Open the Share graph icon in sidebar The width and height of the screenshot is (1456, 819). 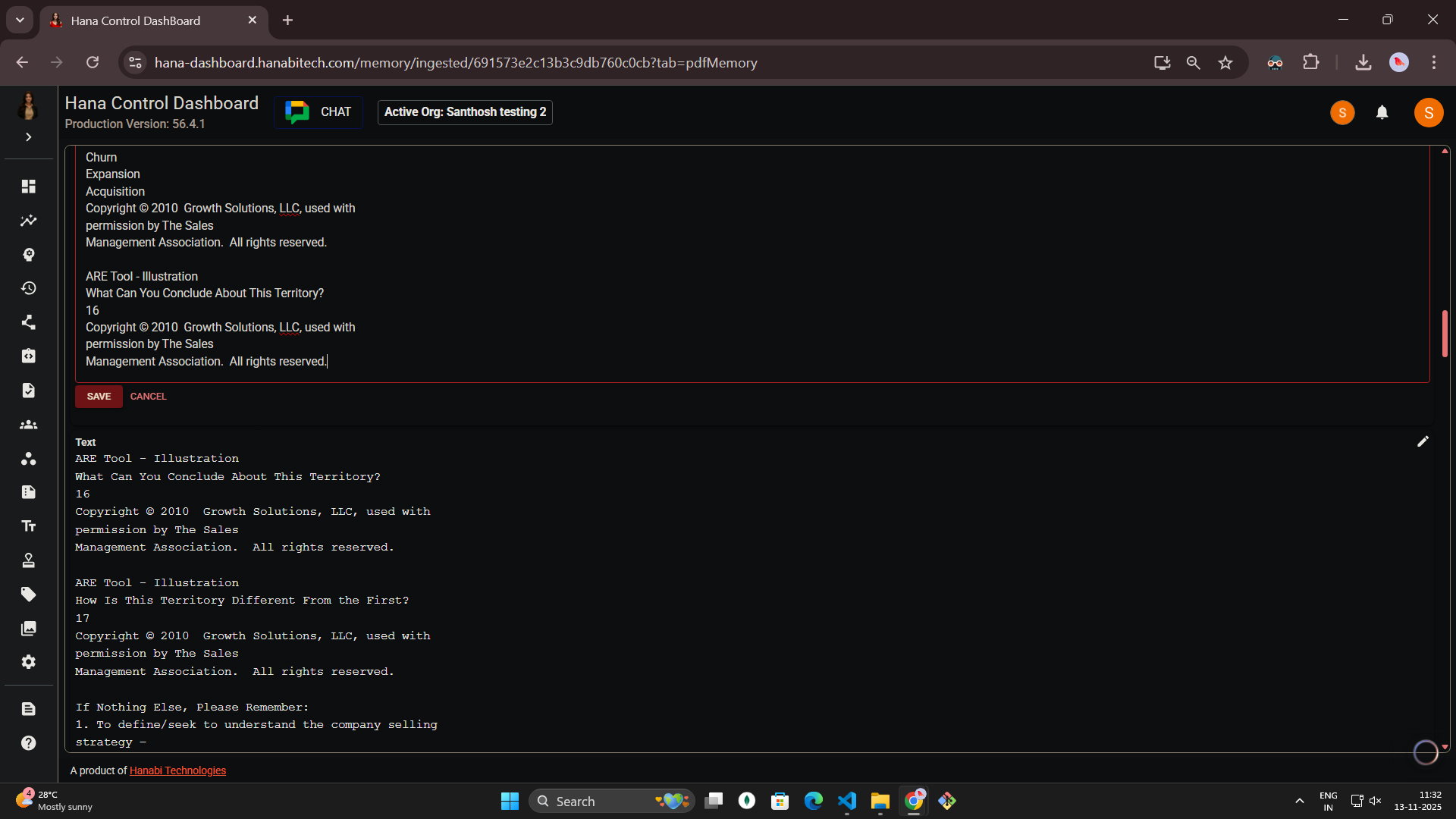tap(28, 322)
